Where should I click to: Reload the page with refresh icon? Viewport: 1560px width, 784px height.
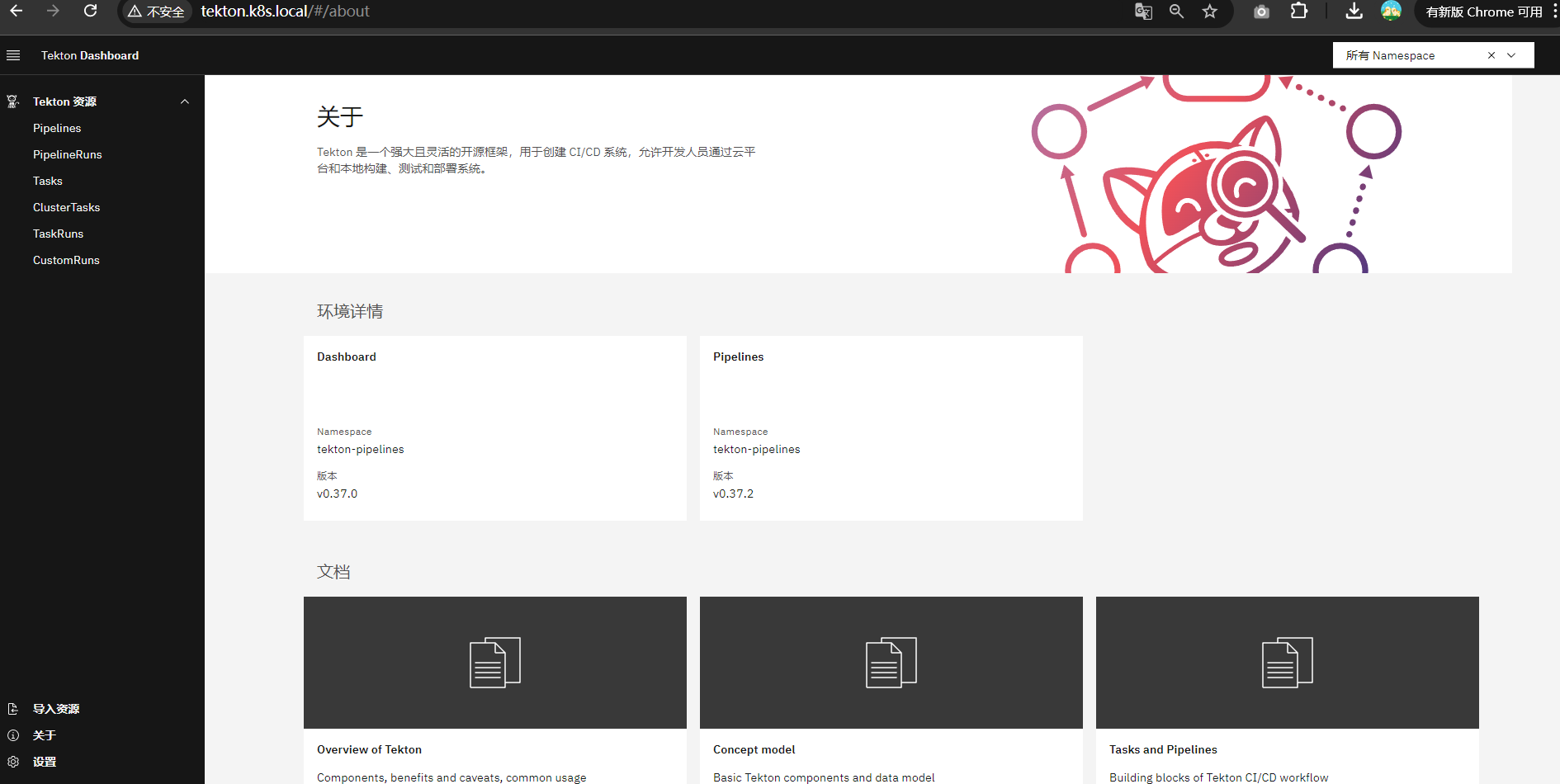91,12
